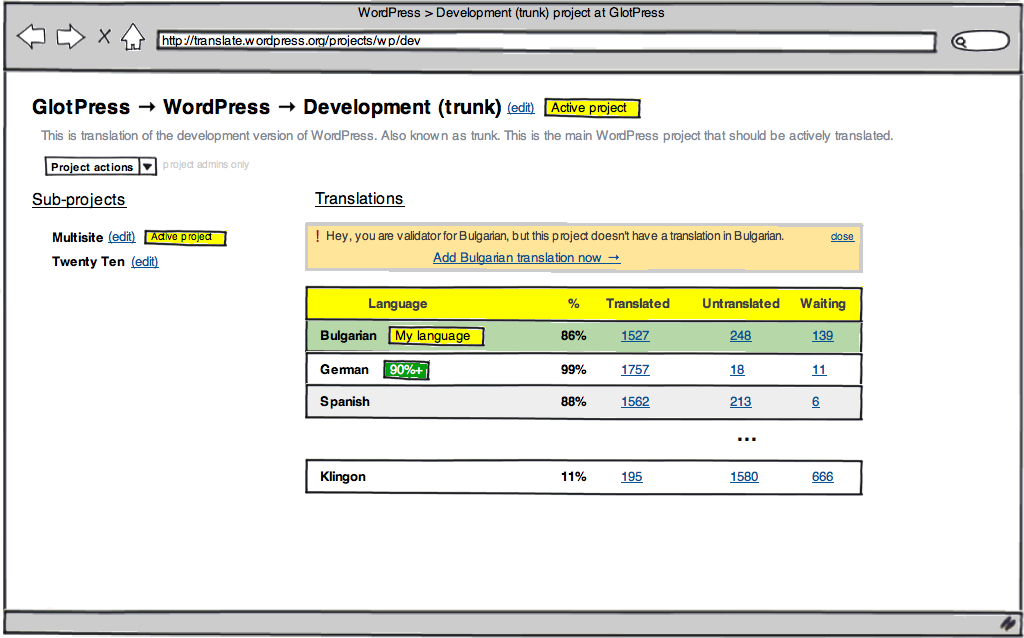The width and height of the screenshot is (1024, 638).
Task: Edit the Twenty Ten sub-project
Action: pos(145,262)
